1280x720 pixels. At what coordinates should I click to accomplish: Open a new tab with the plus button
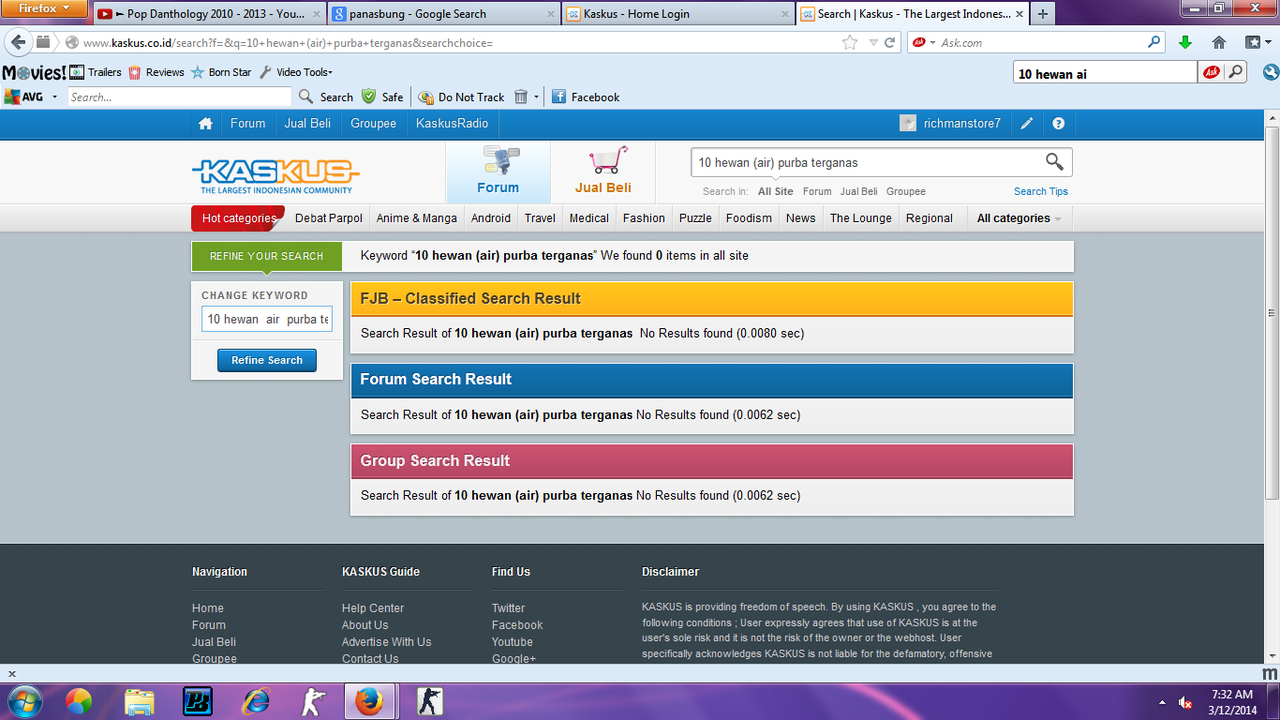point(1043,14)
